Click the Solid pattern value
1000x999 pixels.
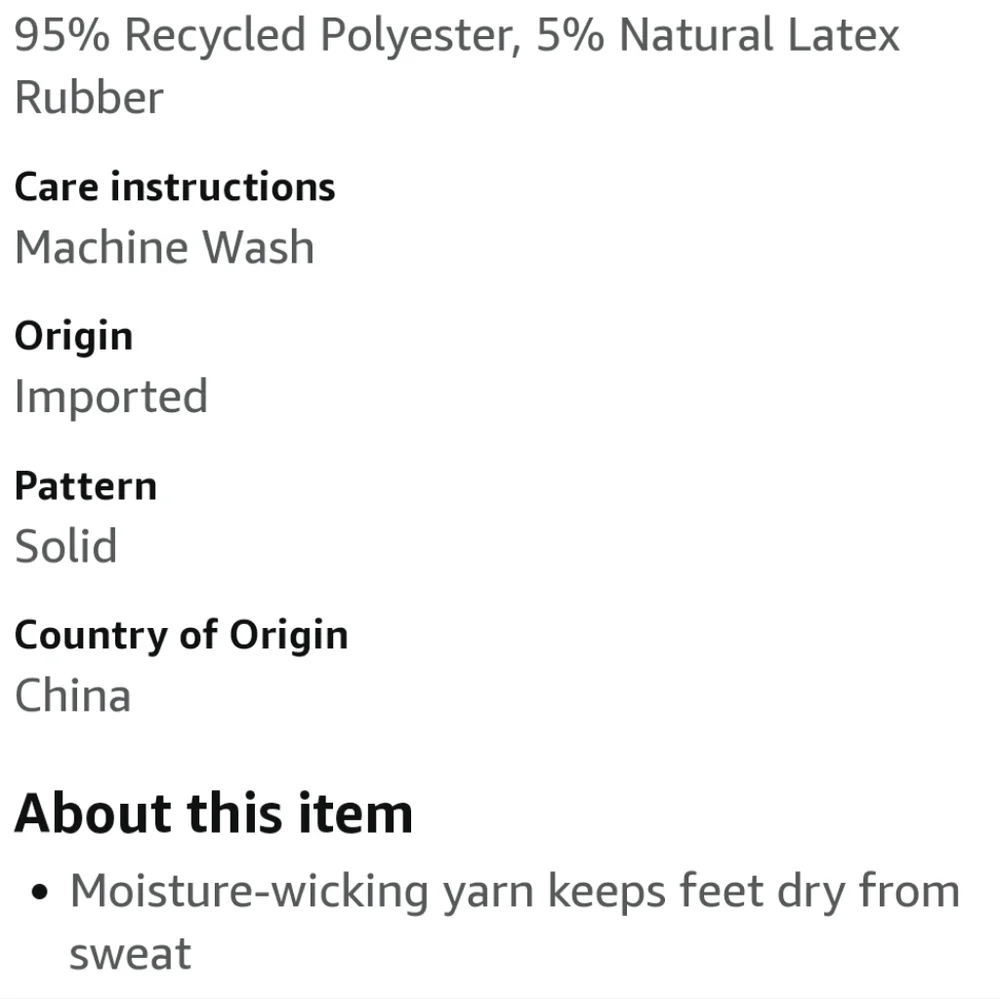point(66,546)
